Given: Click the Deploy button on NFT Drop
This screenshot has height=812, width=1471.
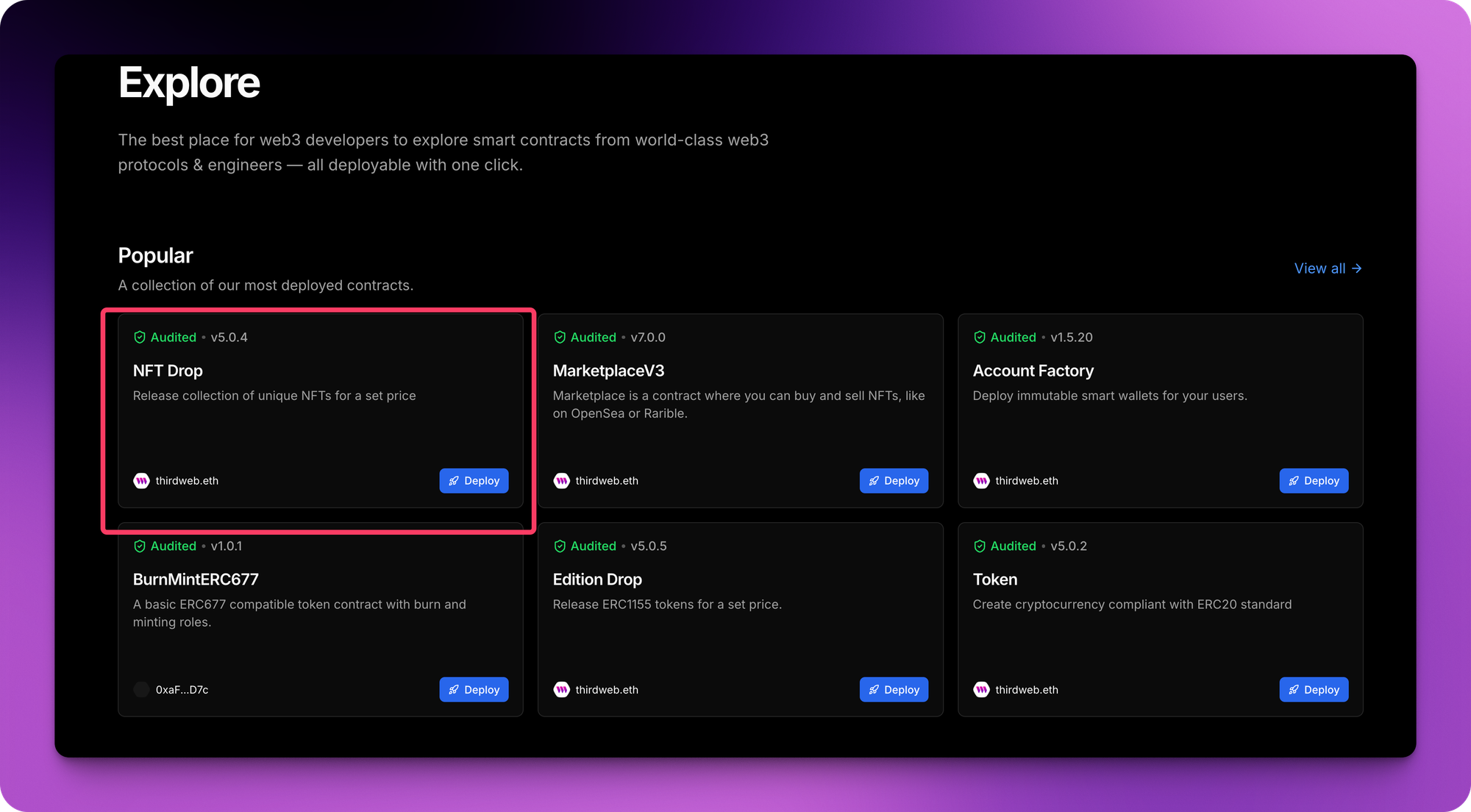Looking at the screenshot, I should click(x=473, y=480).
